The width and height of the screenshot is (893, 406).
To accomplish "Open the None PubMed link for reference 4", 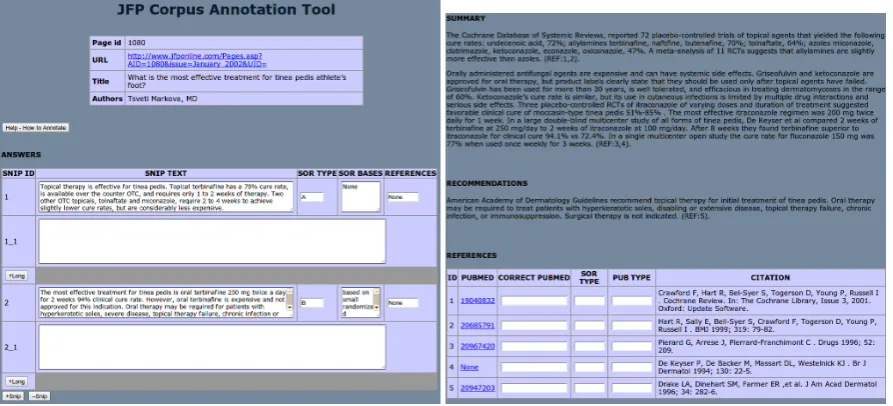I will (468, 367).
